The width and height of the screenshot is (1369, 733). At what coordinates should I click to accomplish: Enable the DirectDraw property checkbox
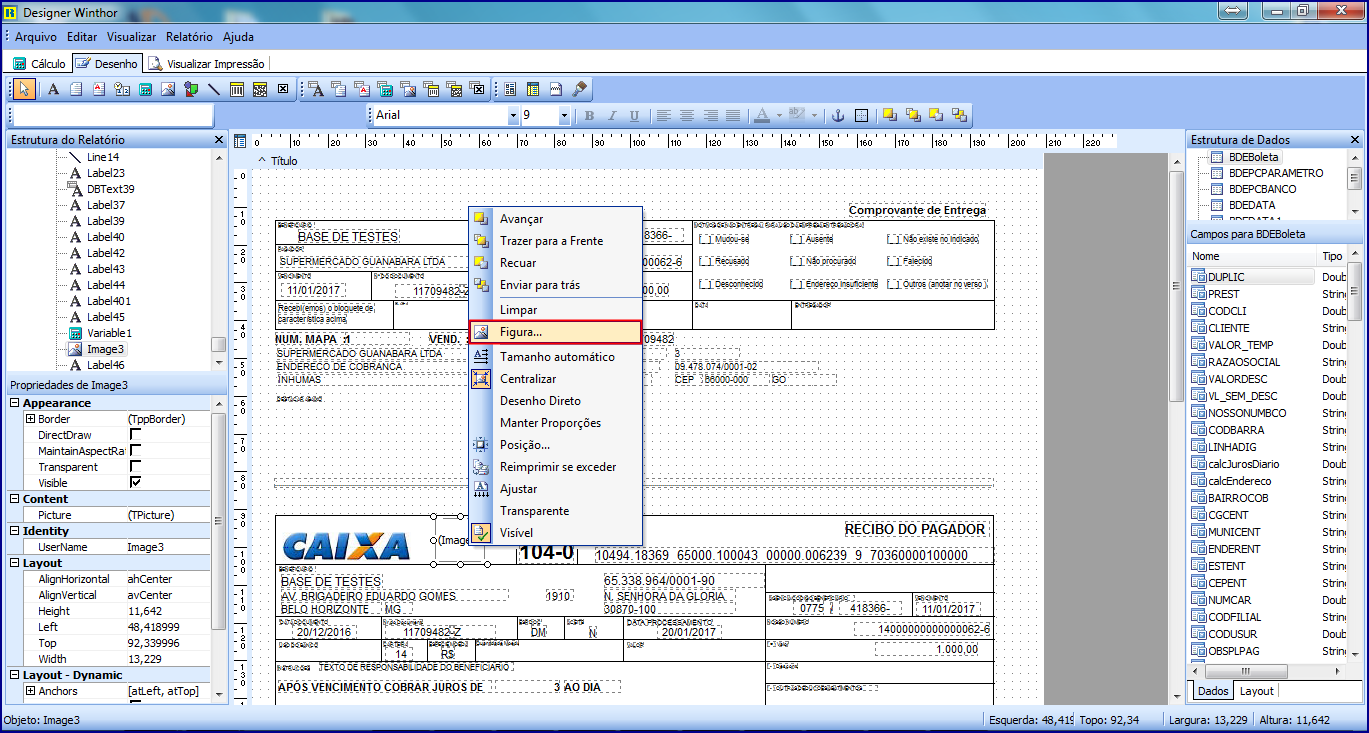[x=135, y=435]
